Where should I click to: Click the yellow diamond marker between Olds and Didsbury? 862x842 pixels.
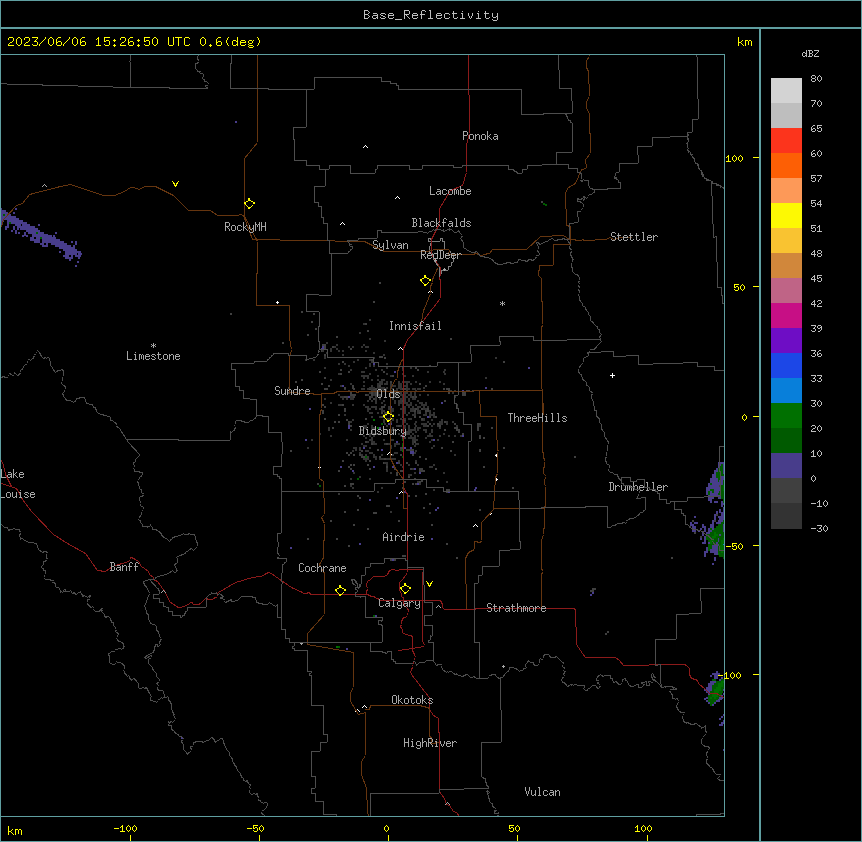388,417
